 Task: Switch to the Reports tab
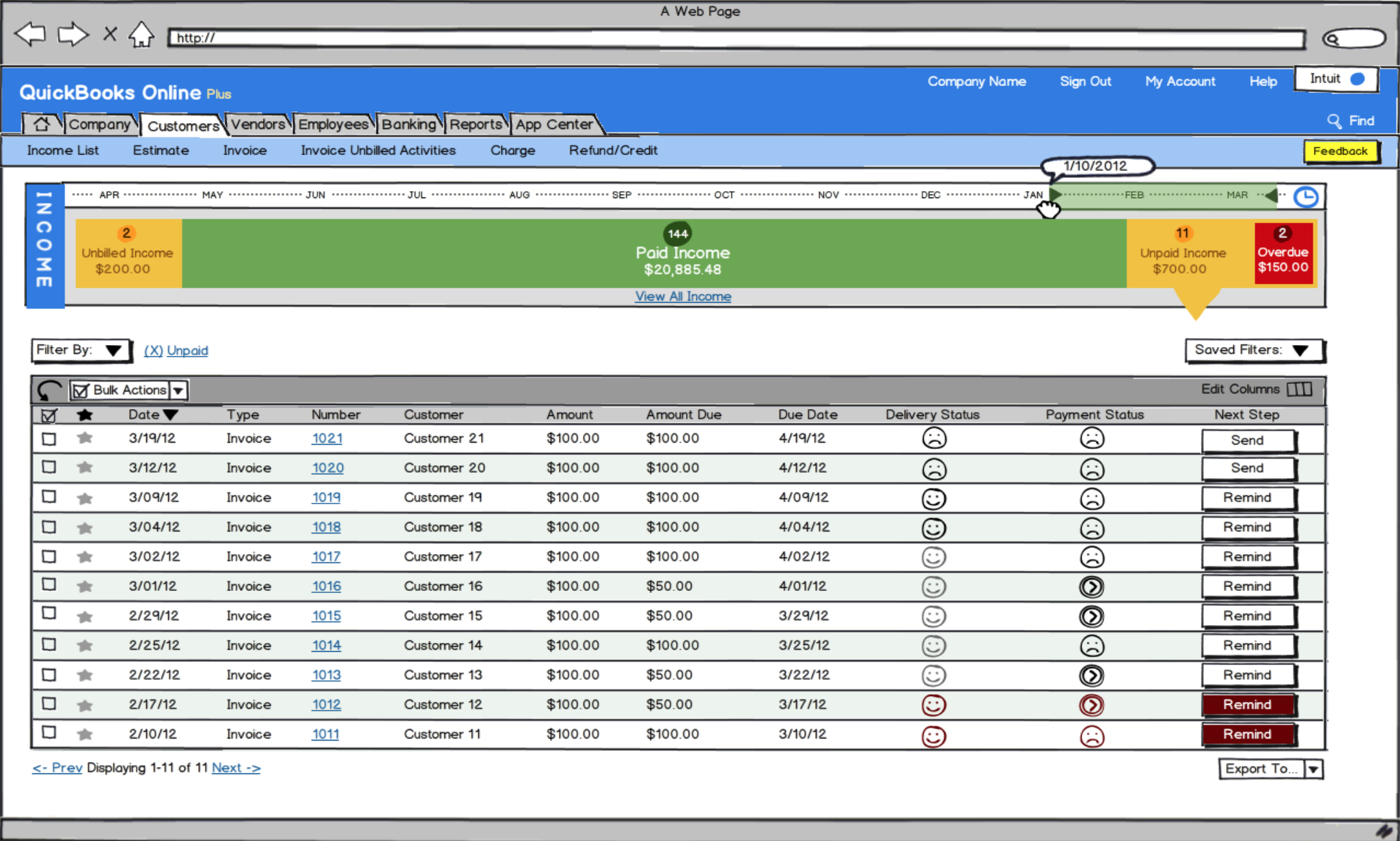tap(476, 124)
